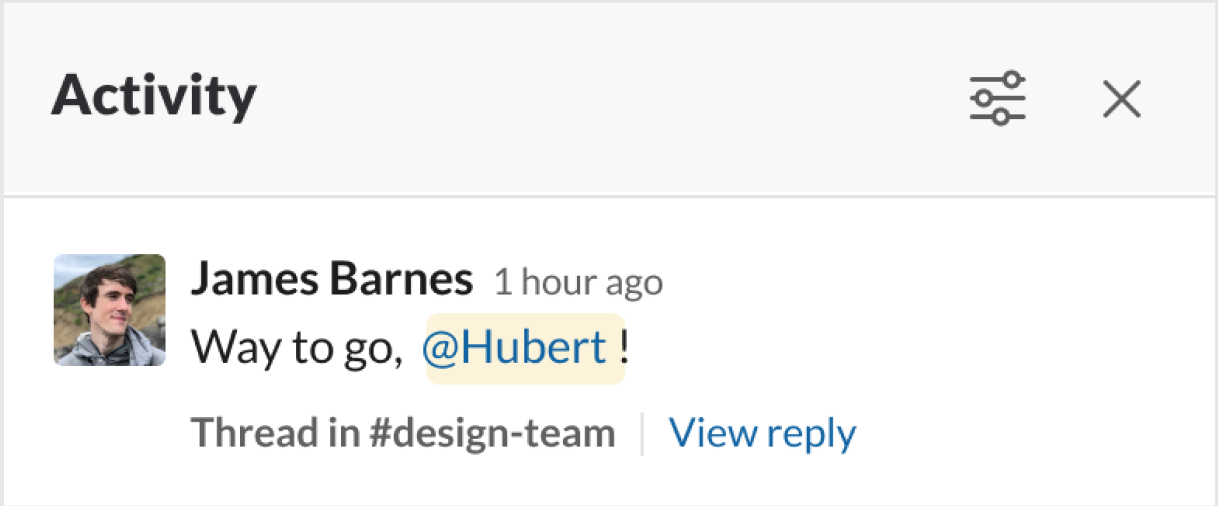Open James Barnes's profile from his name
Viewport: 1218px width, 506px height.
[x=331, y=280]
